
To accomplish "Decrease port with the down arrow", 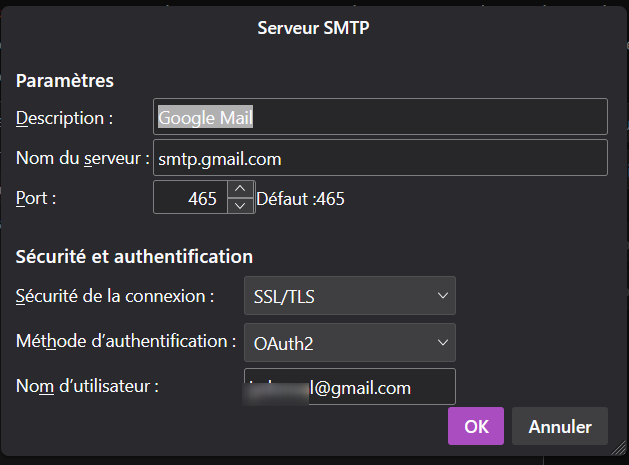I will click(x=240, y=206).
